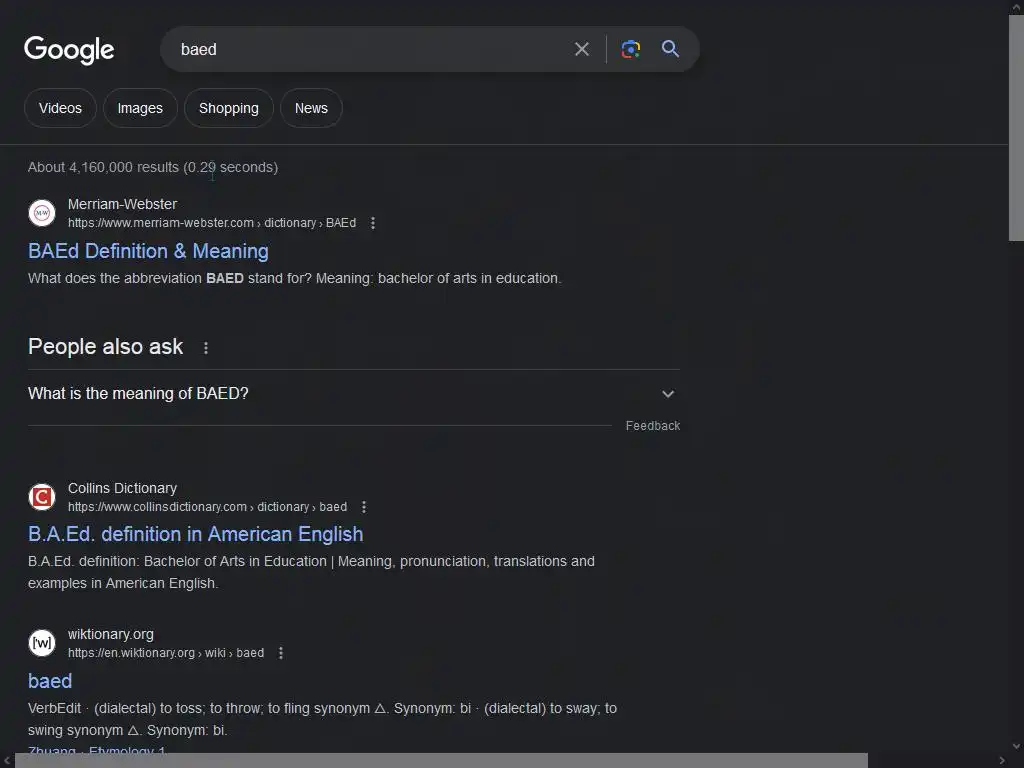Screen dimensions: 1024x768
Task: Expand 'What is the meaning of BAED?' chevron
Action: (x=667, y=394)
